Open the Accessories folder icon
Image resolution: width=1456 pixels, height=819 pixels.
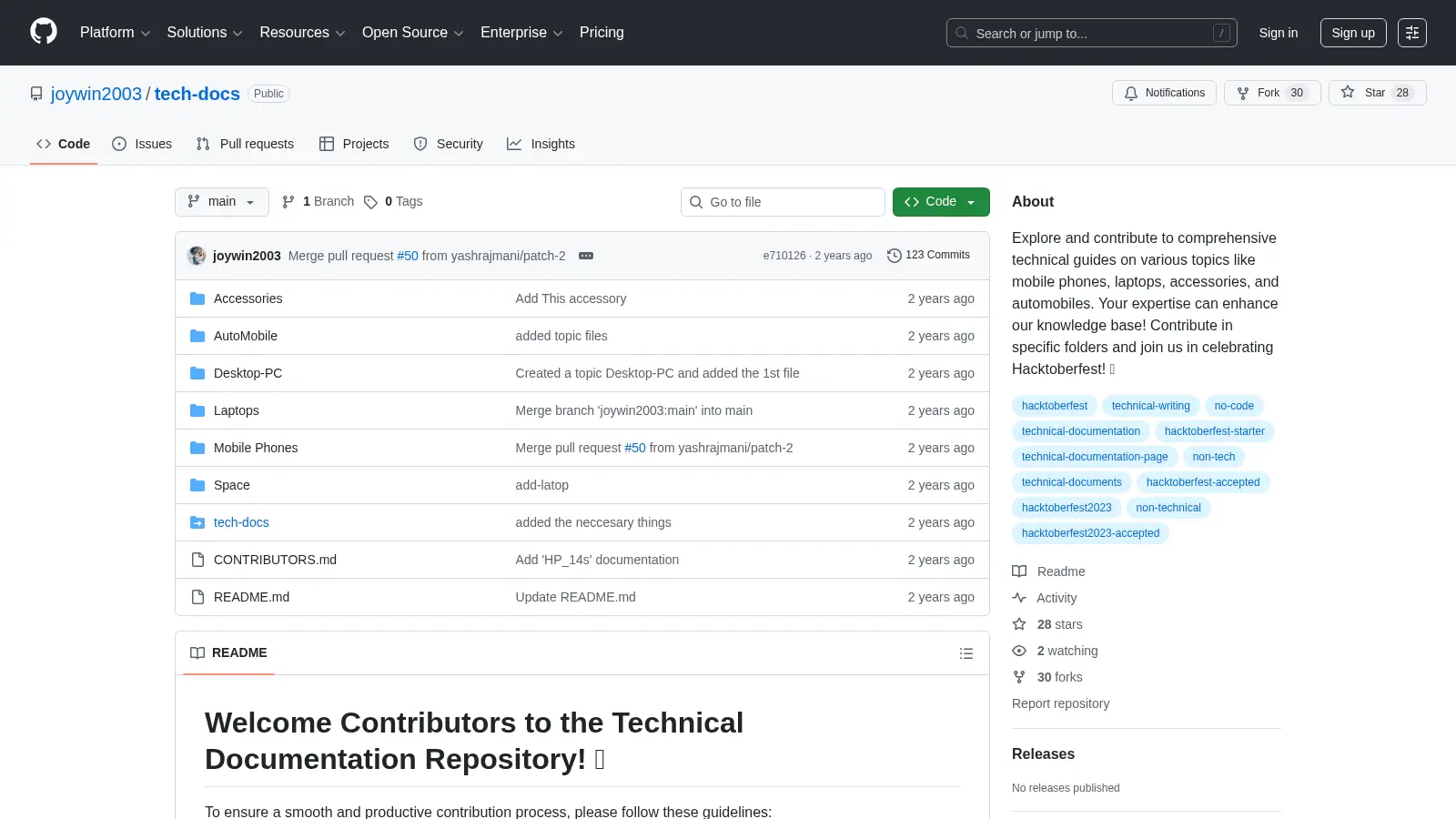pyautogui.click(x=197, y=298)
